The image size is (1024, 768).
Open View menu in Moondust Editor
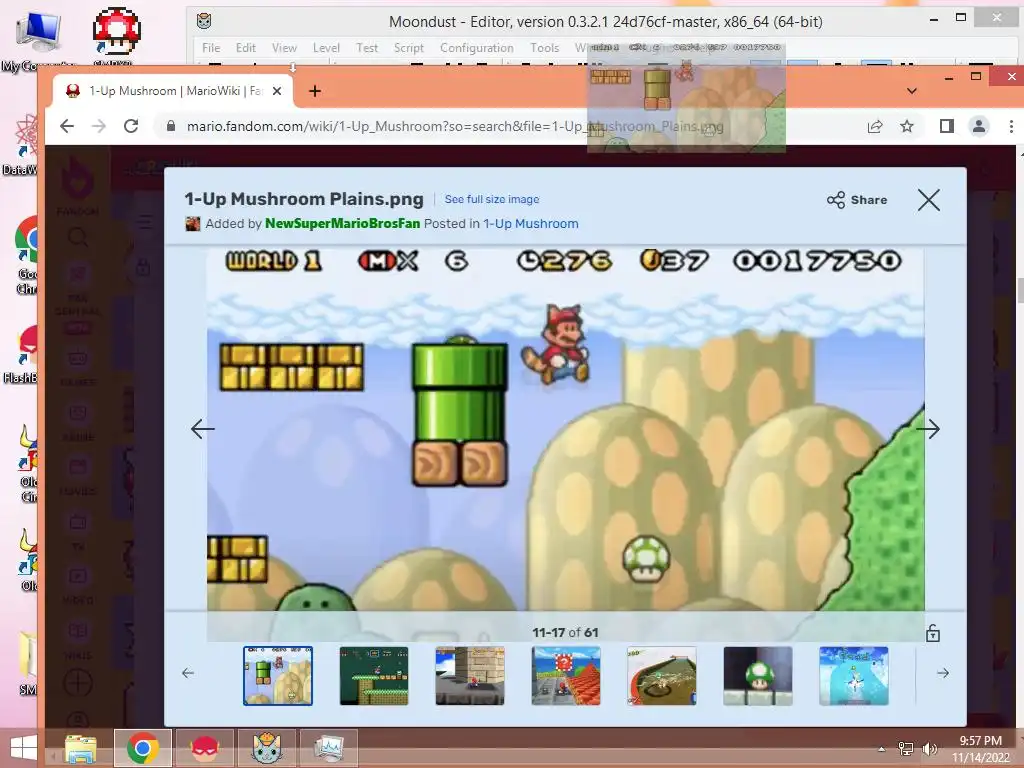(284, 48)
